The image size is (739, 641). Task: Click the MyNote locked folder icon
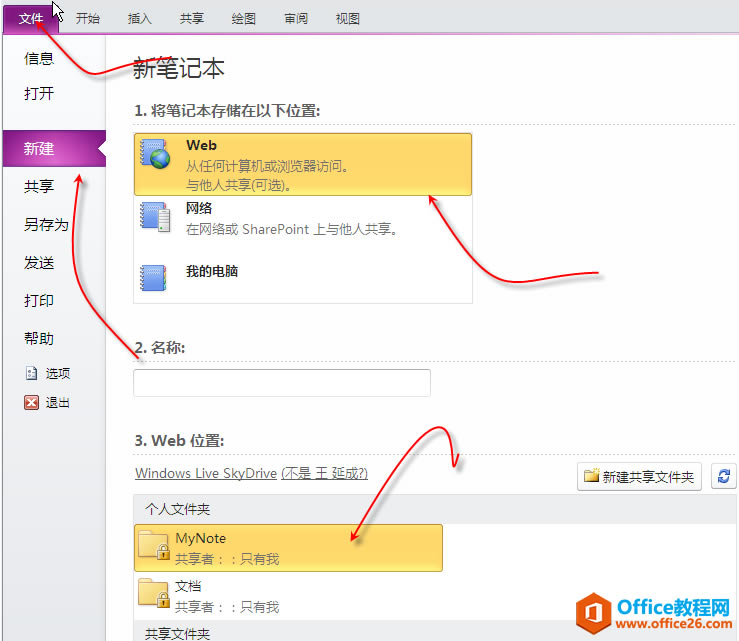coord(154,545)
